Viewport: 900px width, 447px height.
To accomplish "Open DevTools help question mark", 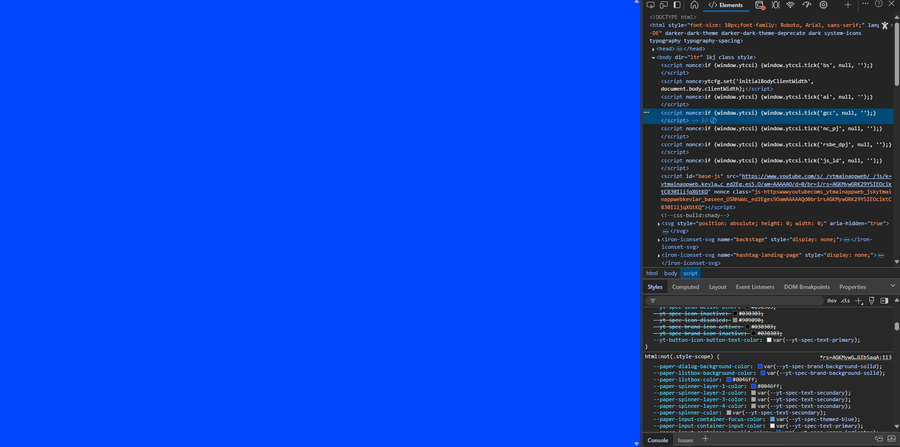I will click(879, 4).
